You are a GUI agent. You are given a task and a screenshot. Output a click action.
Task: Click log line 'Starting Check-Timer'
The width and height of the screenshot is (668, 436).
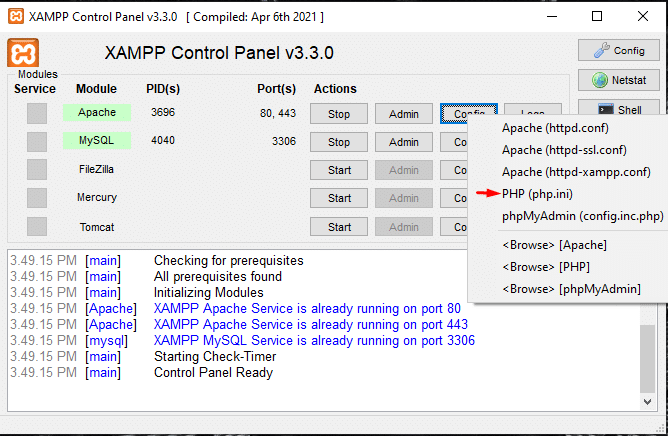coord(215,356)
